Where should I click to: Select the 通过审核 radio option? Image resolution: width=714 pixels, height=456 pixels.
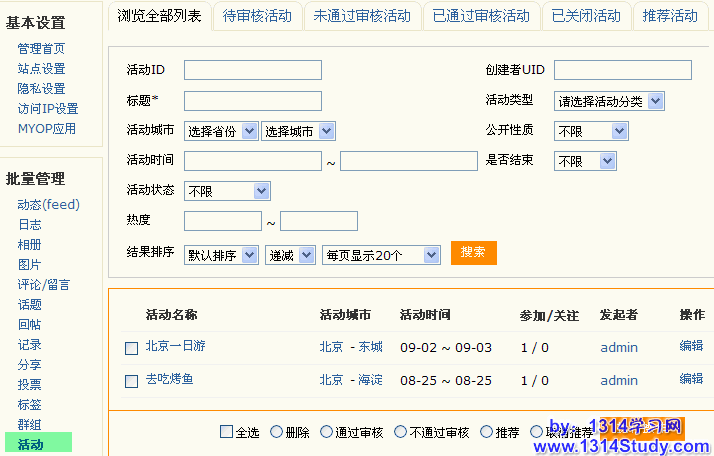[326, 432]
